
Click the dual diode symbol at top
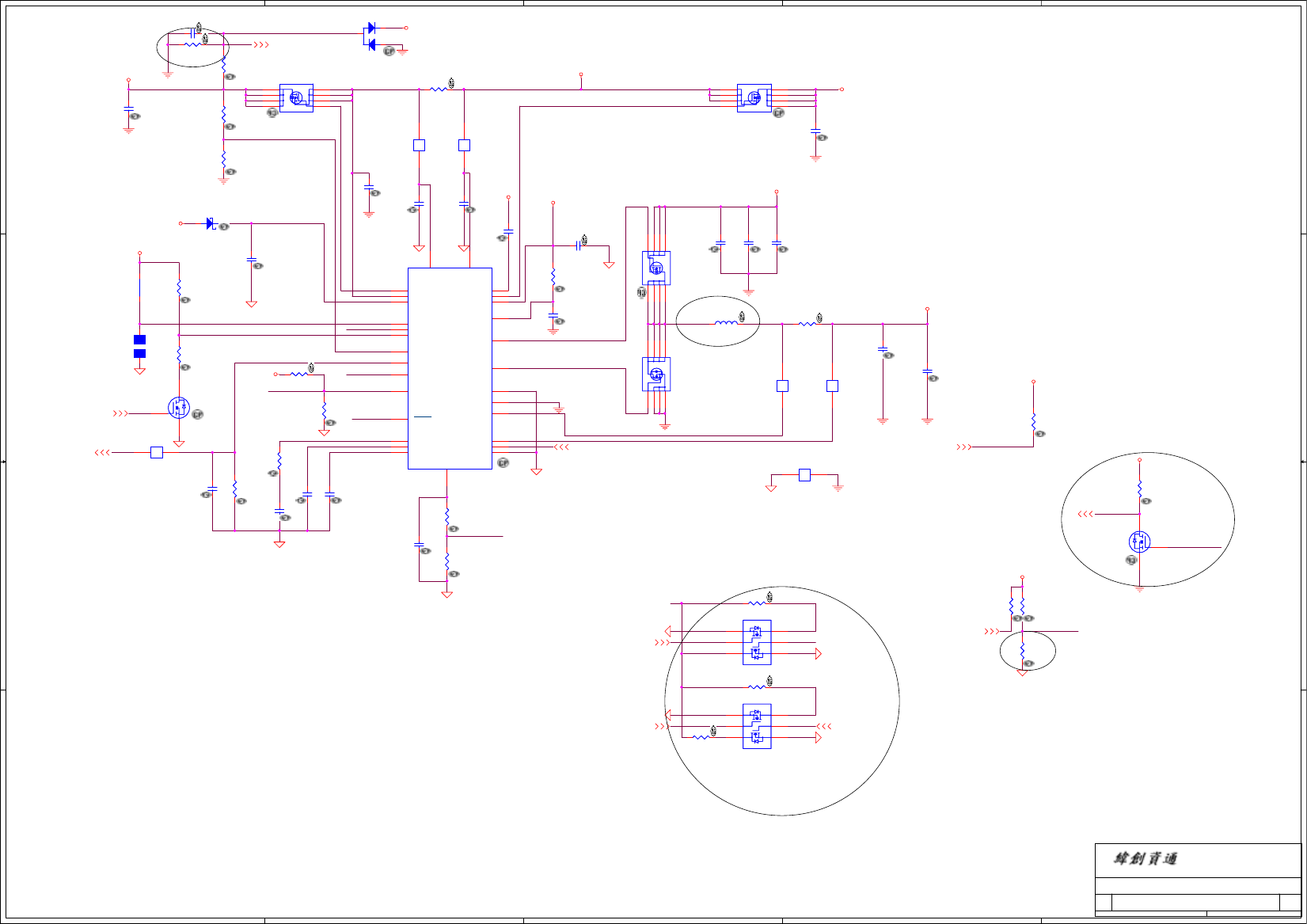tap(370, 36)
